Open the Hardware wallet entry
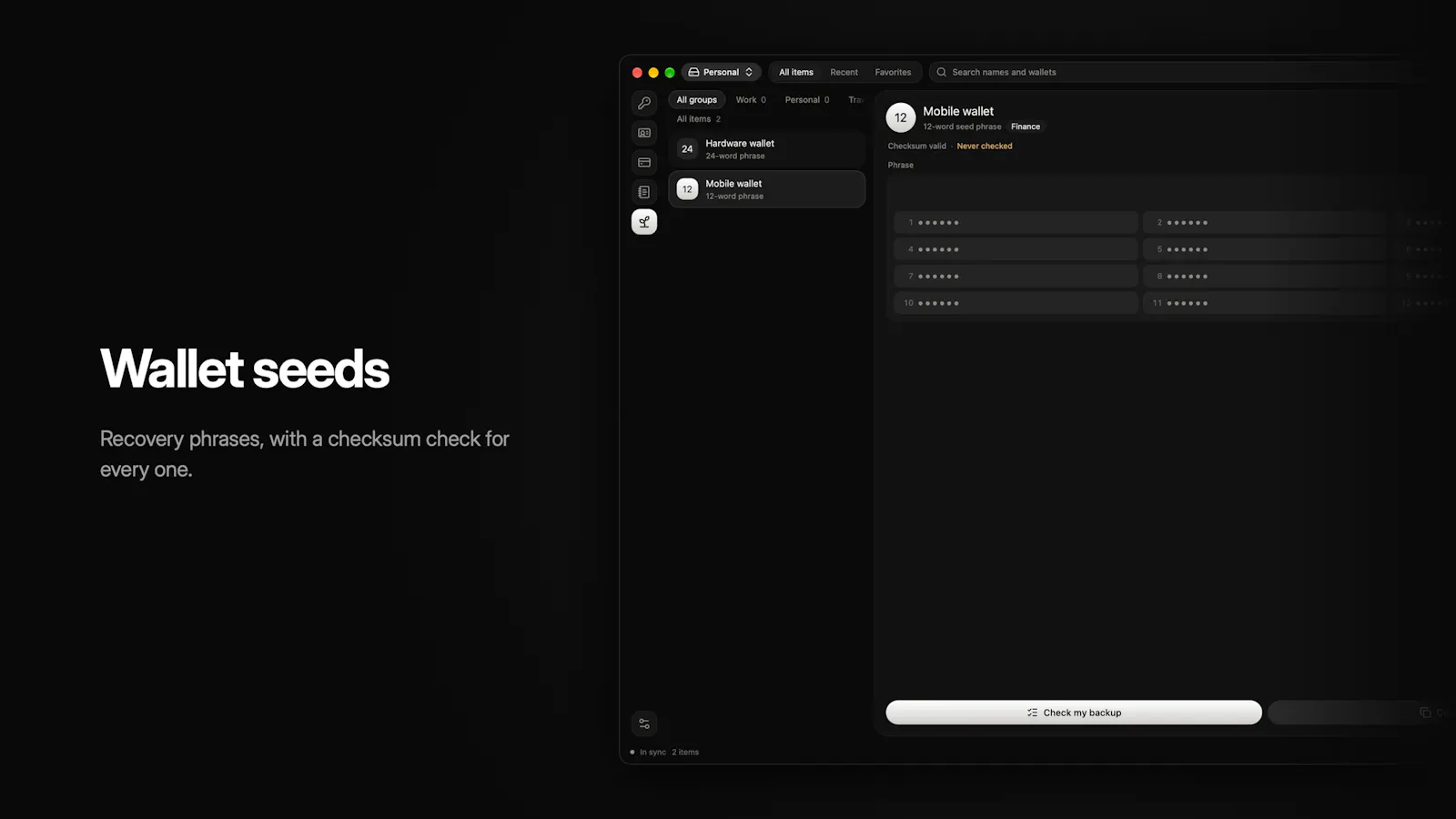The width and height of the screenshot is (1456, 819). pos(767,149)
